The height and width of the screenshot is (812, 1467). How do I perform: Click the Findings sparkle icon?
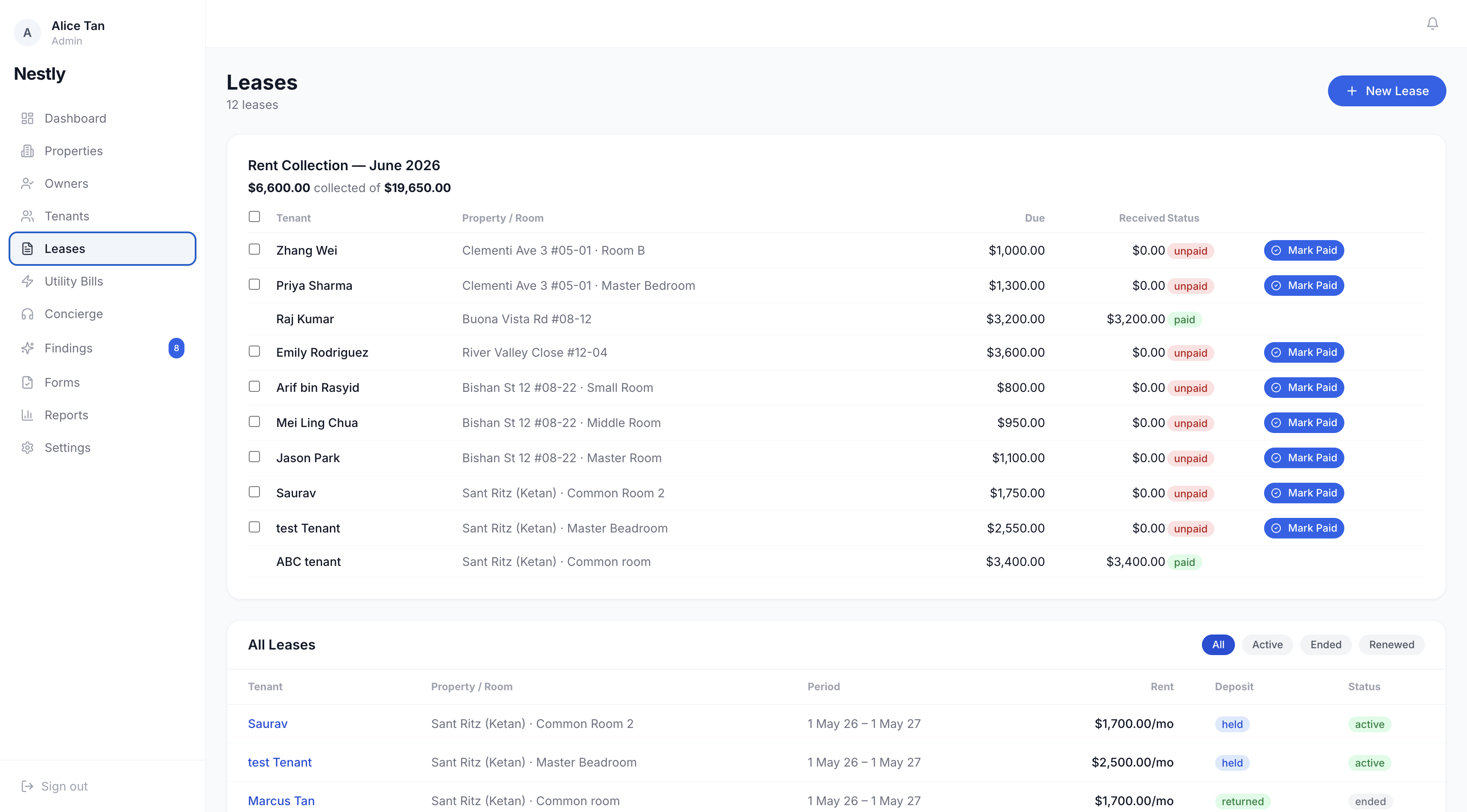click(x=27, y=348)
